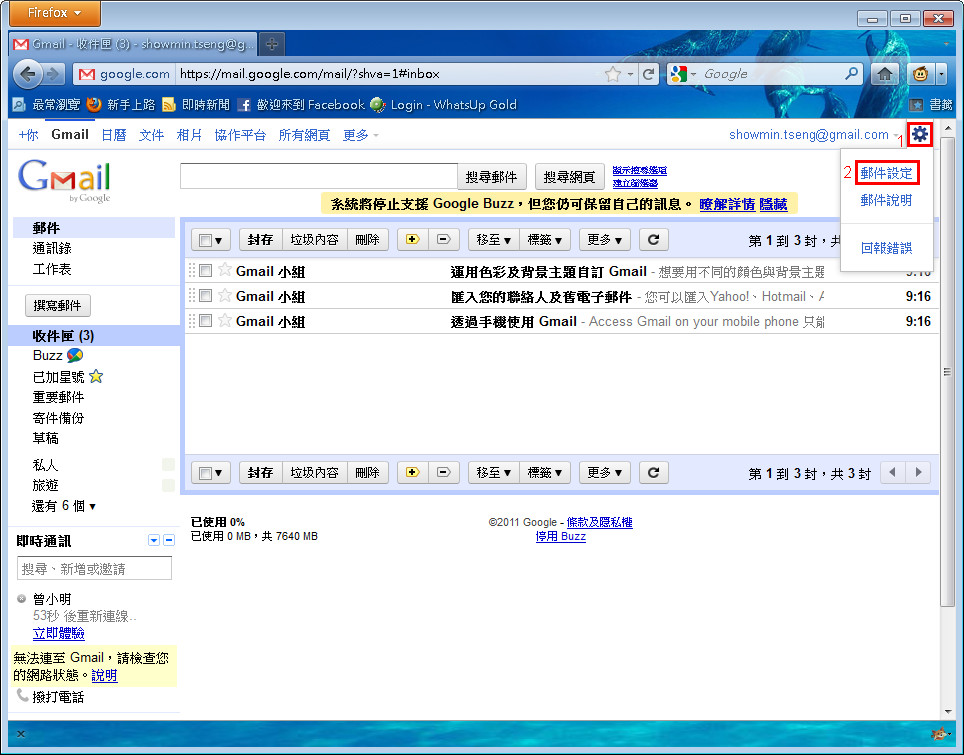Click the top toolbar 刪除 button
964x755 pixels.
367,239
